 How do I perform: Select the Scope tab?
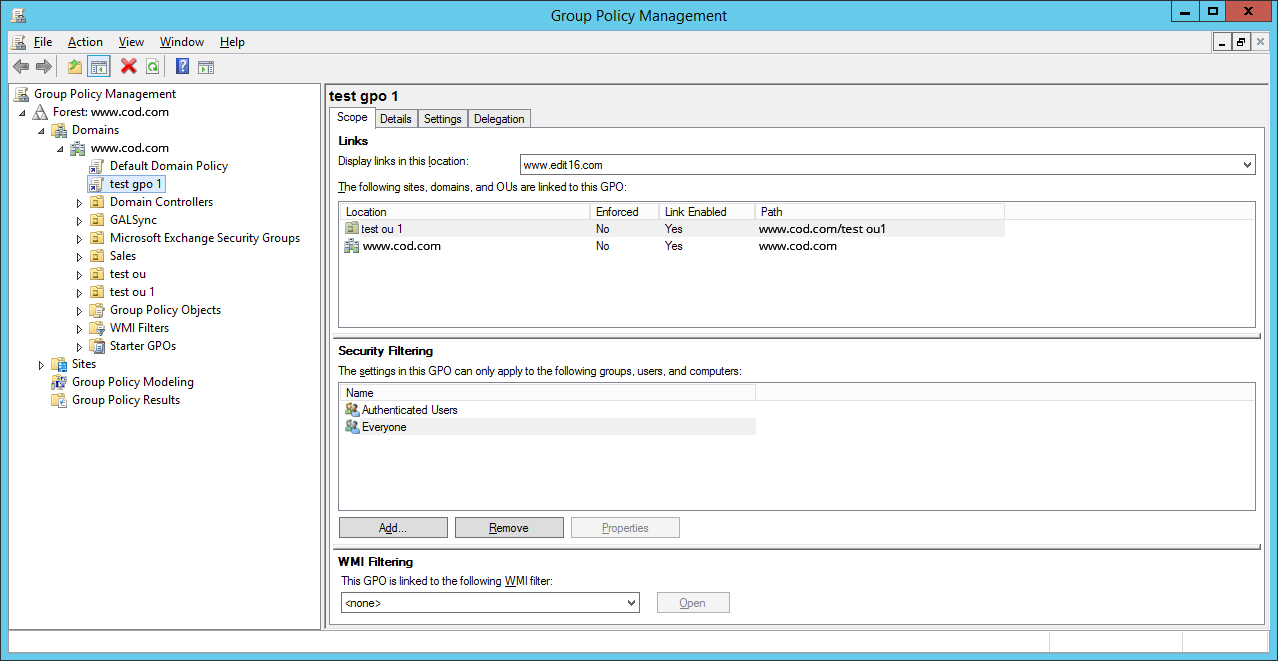coord(352,117)
